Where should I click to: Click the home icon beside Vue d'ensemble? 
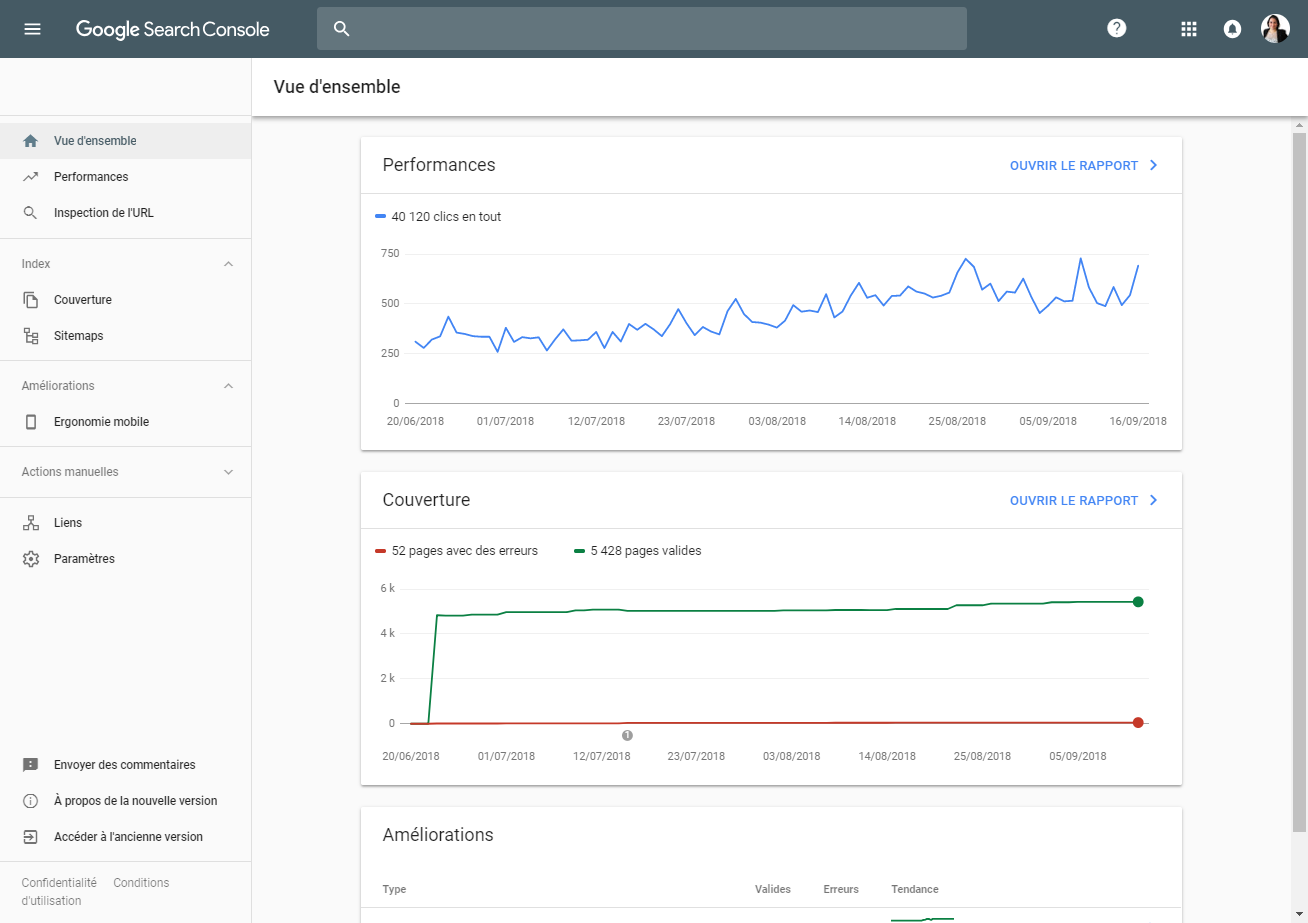(31, 141)
